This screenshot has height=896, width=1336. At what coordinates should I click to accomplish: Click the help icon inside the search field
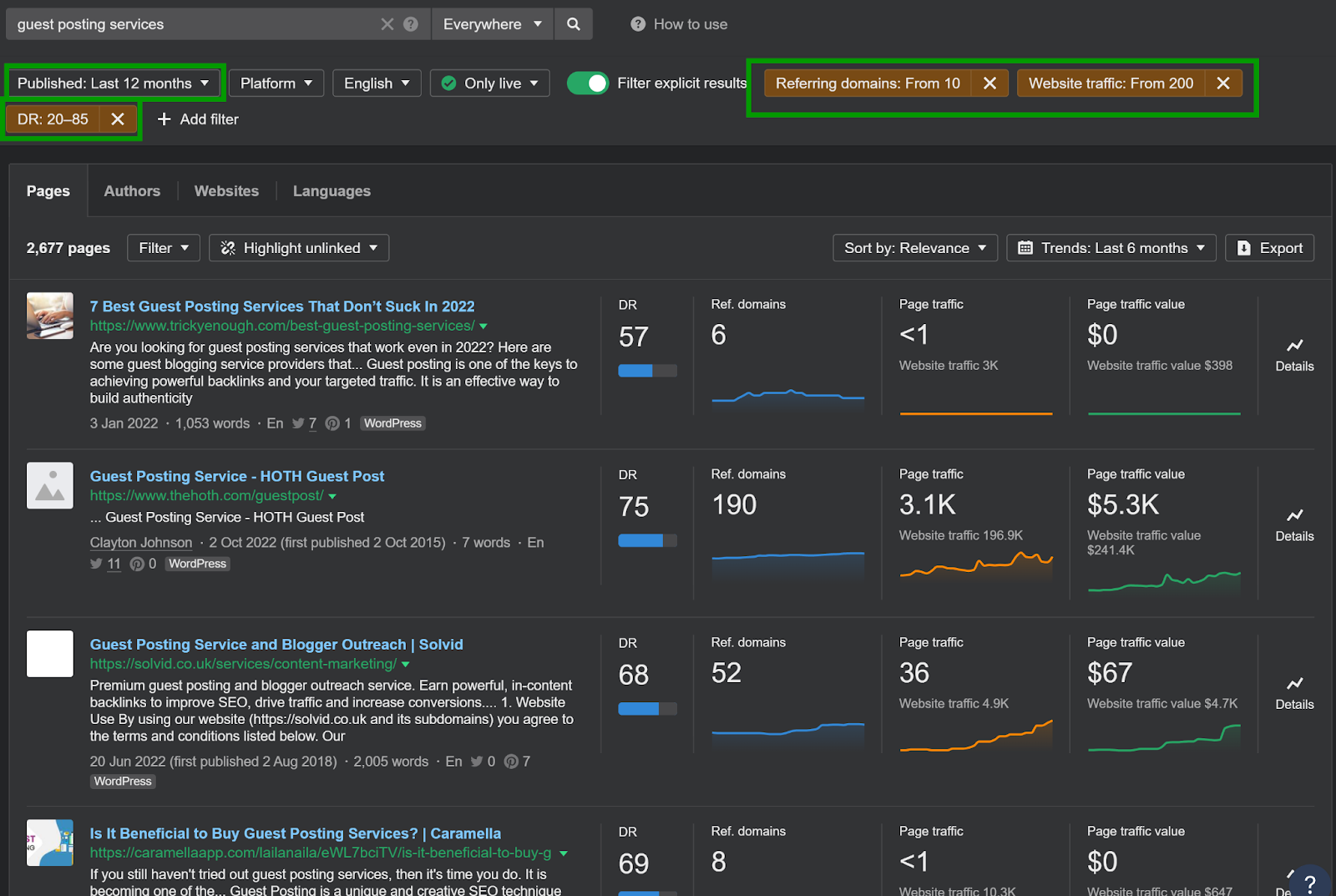[411, 24]
